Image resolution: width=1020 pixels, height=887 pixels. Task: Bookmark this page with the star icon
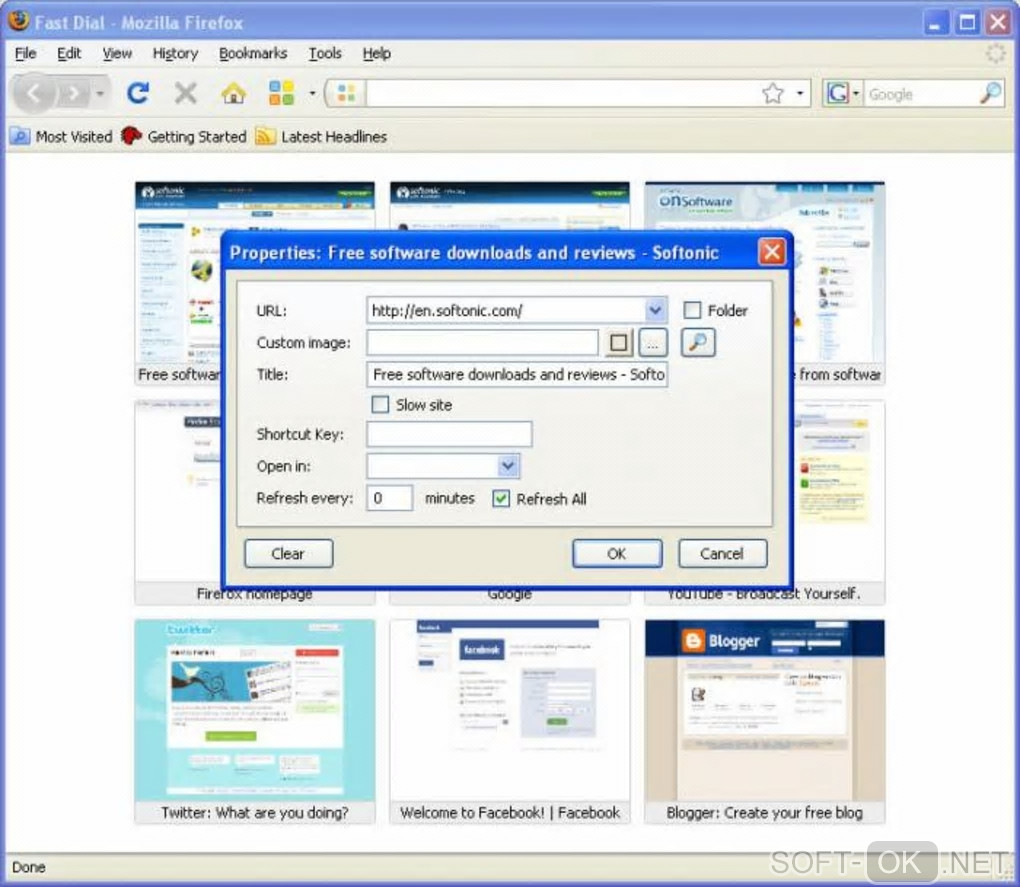773,94
